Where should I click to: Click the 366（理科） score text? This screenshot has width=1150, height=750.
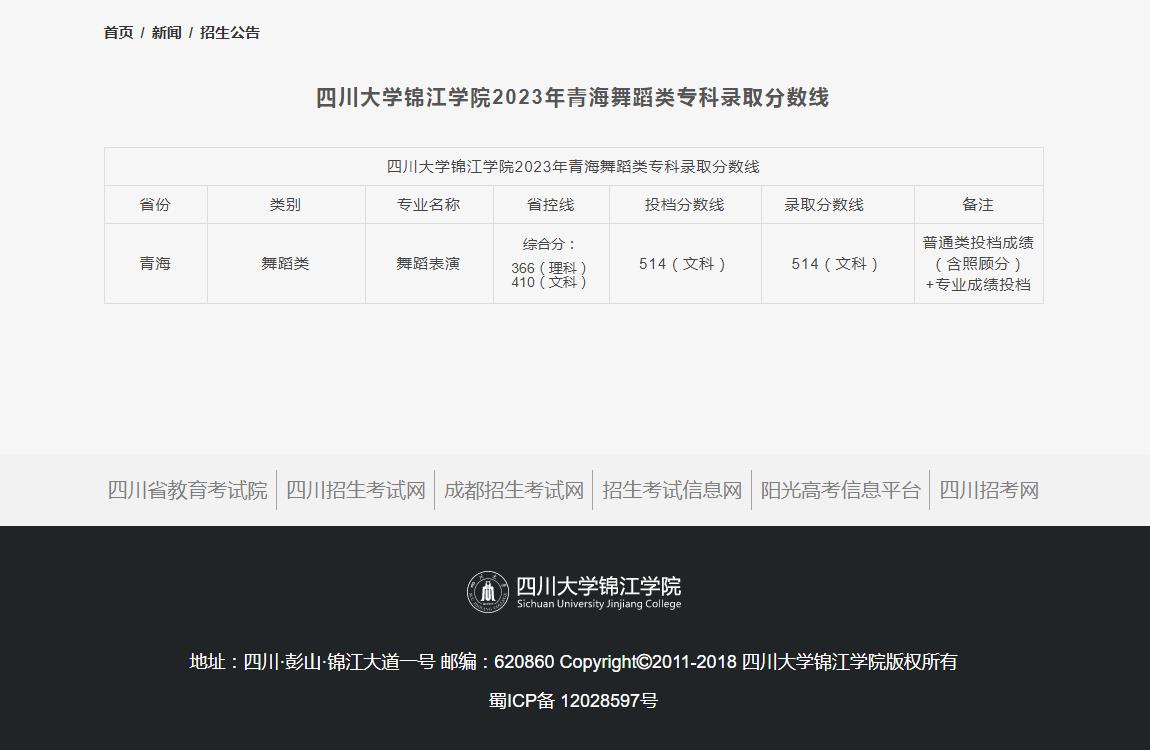[x=549, y=268]
